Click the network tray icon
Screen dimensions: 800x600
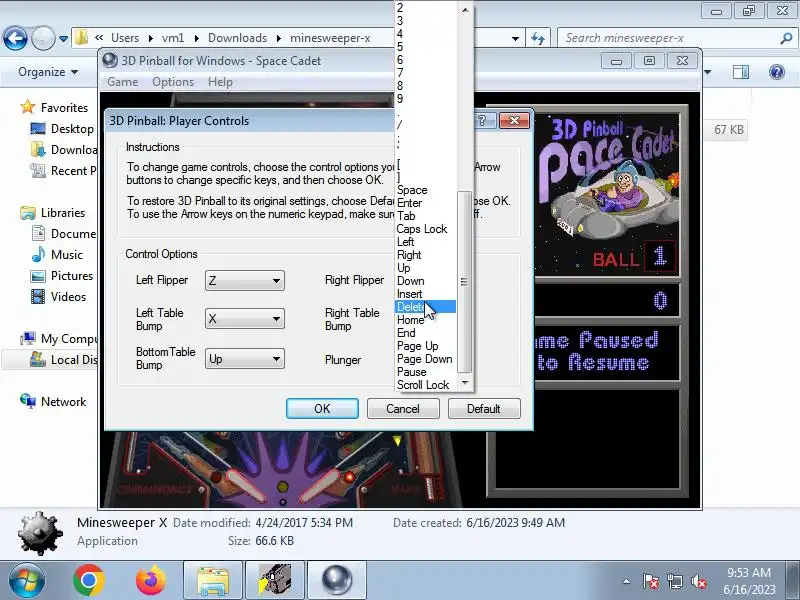click(x=674, y=581)
